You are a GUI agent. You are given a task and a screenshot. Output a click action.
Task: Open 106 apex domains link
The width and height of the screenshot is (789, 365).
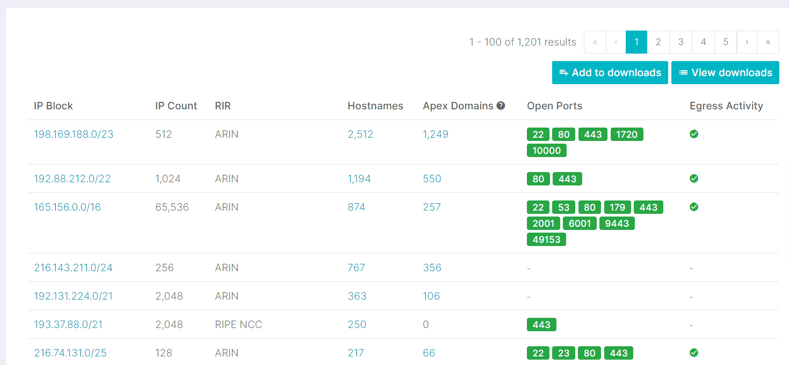coord(431,296)
